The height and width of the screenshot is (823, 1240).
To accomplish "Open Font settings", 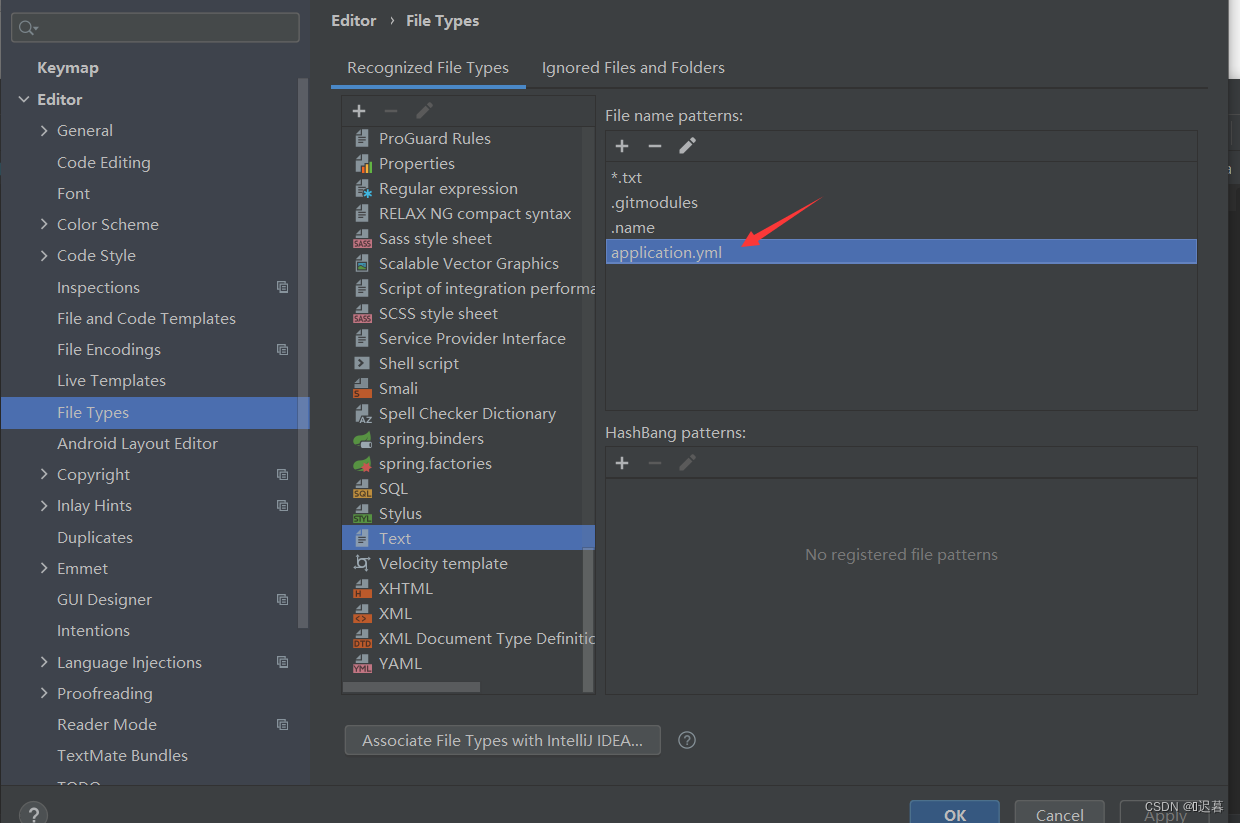I will tap(73, 193).
